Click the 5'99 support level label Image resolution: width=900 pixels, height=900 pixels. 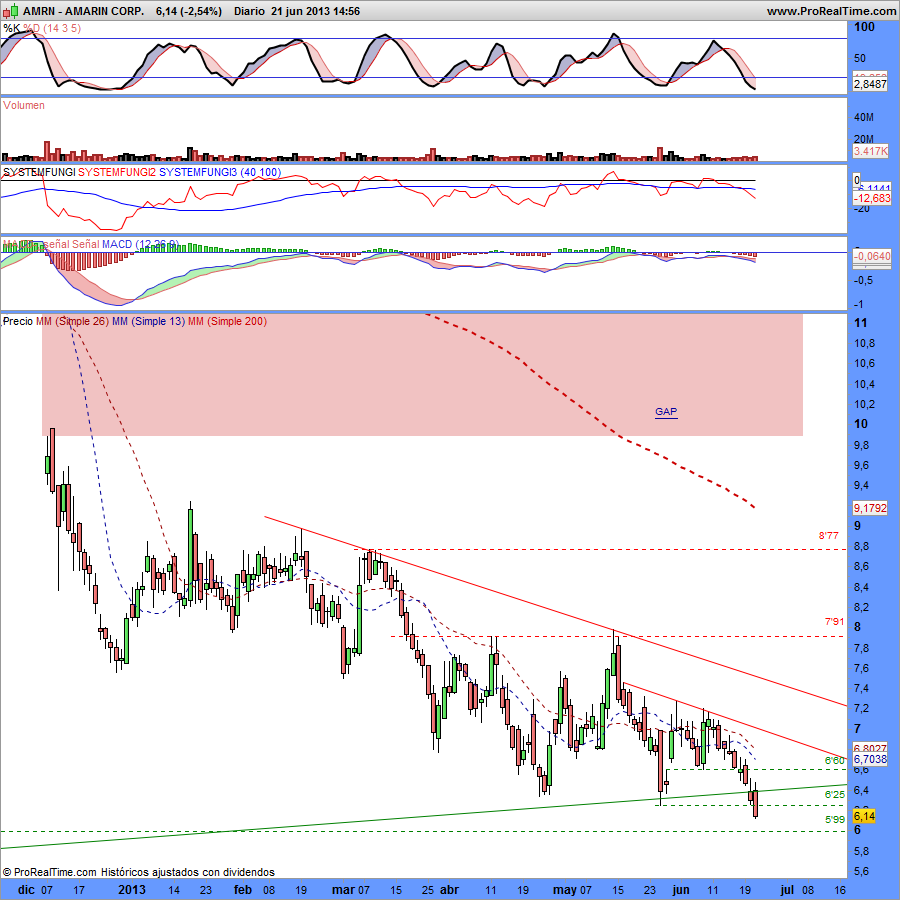pos(835,820)
